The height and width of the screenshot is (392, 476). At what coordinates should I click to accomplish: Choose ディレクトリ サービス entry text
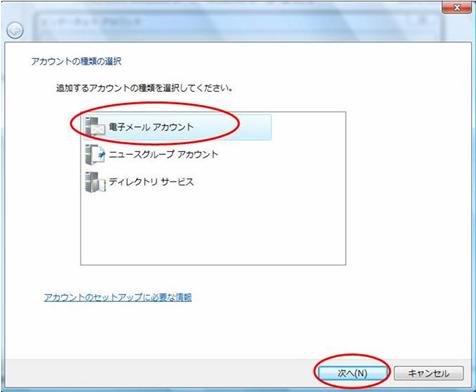[x=151, y=182]
